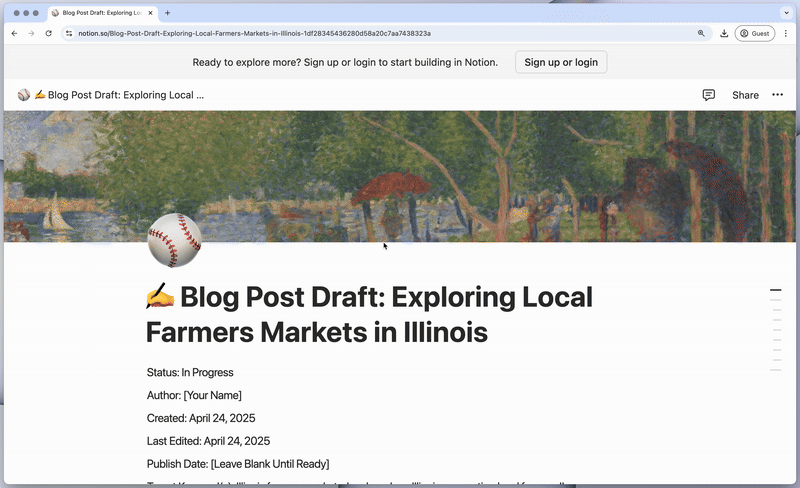Open the Notion comments icon

point(709,95)
